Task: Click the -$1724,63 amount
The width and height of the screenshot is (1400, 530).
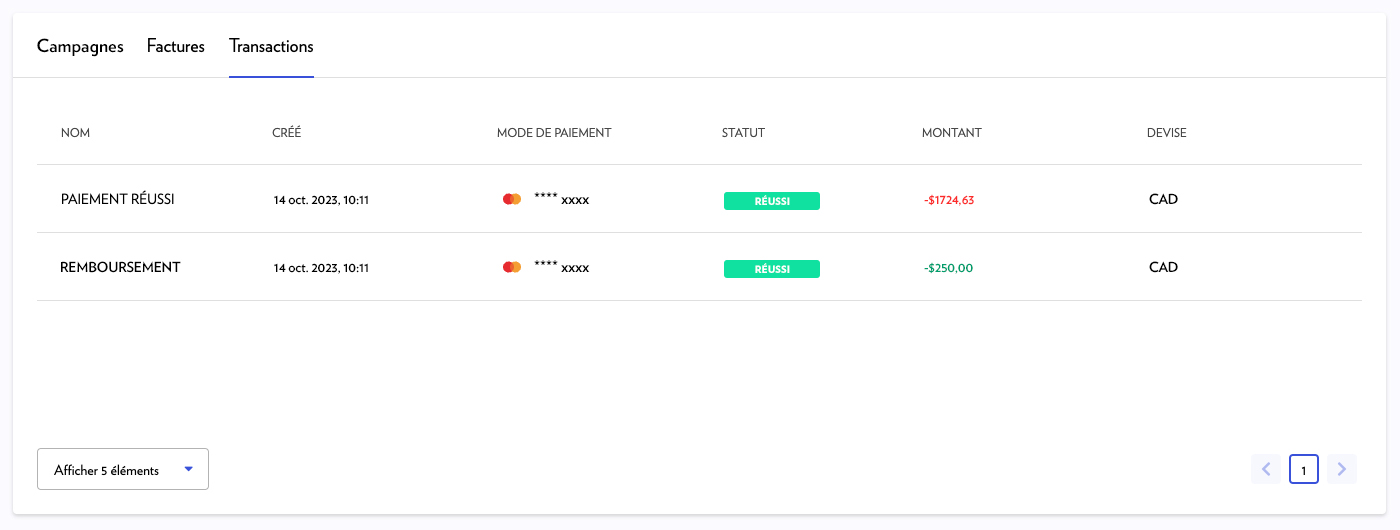Action: tap(949, 200)
